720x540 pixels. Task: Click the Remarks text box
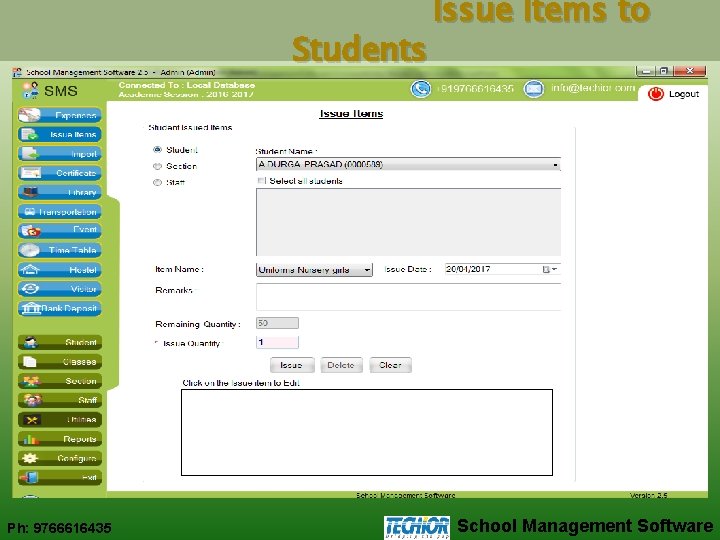[x=408, y=297]
